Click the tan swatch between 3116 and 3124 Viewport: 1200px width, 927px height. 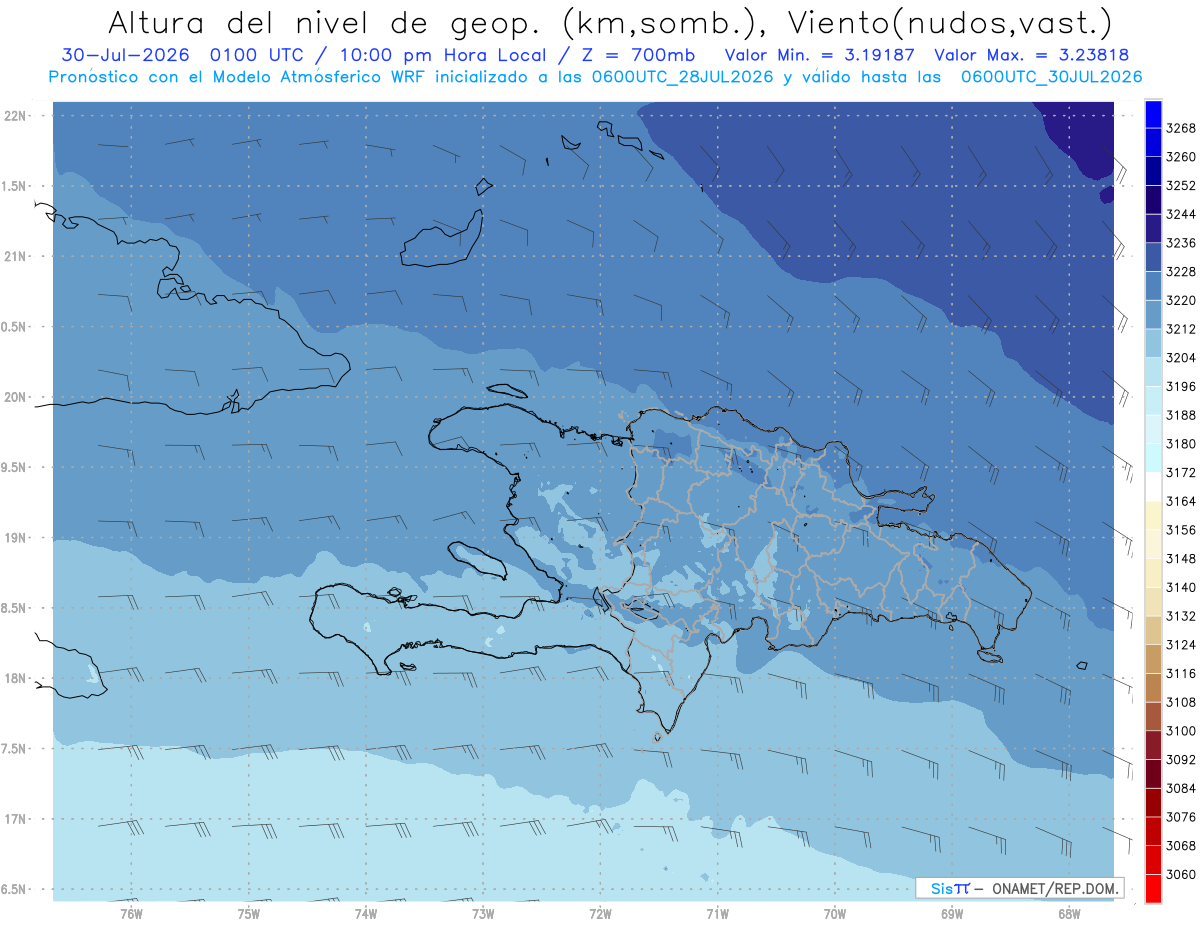pos(1153,659)
